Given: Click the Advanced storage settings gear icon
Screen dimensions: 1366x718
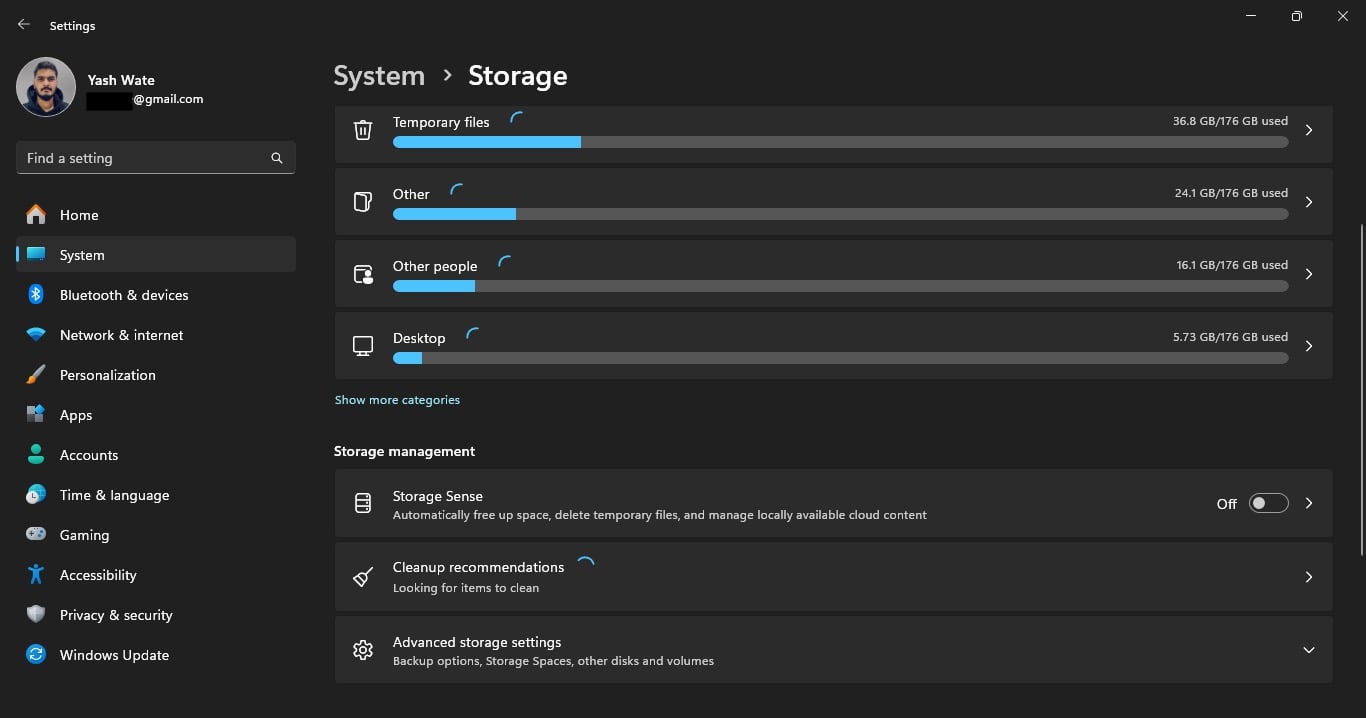Looking at the screenshot, I should [x=363, y=650].
